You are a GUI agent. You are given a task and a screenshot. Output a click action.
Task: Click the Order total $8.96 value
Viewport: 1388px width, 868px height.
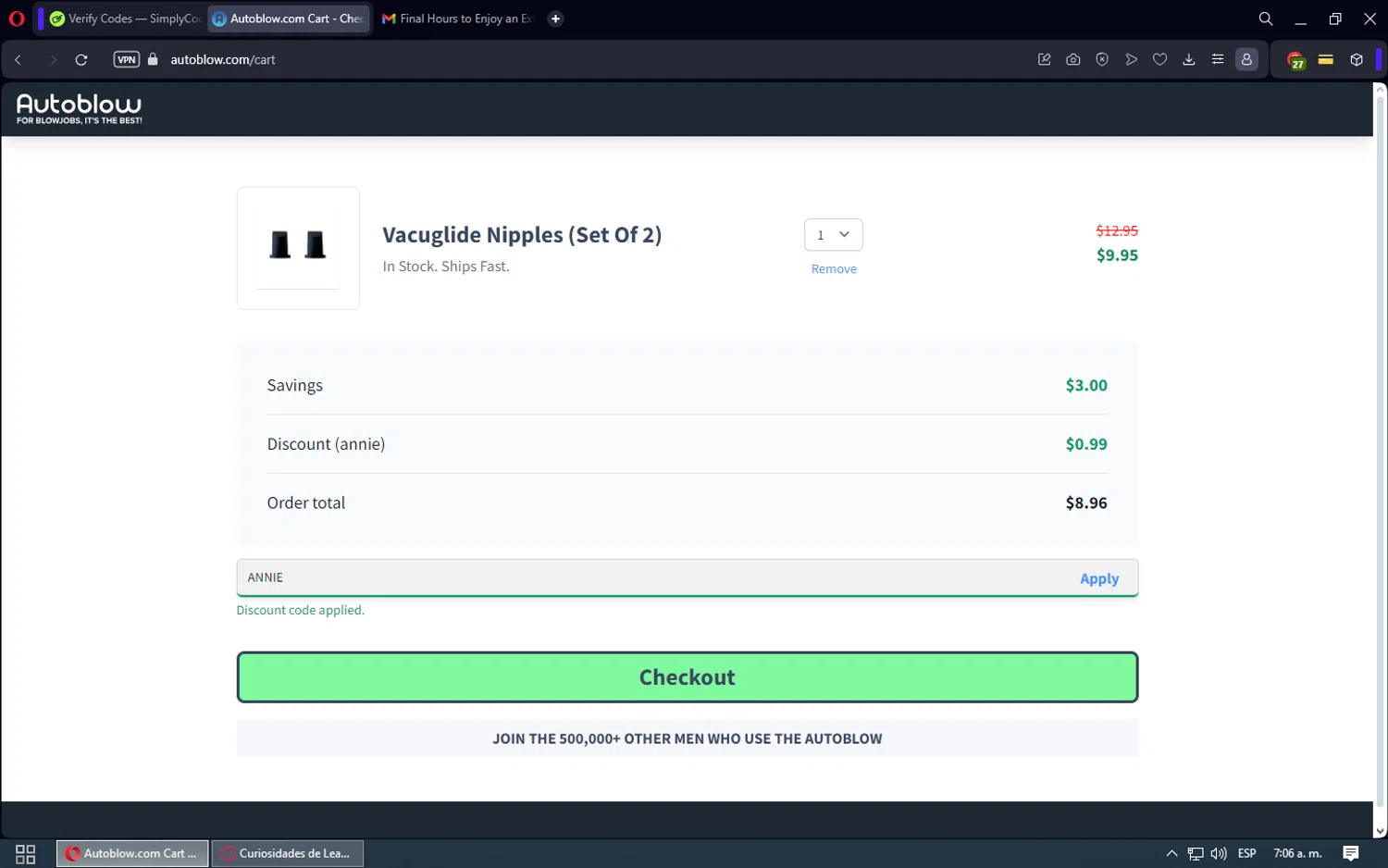tap(1086, 503)
